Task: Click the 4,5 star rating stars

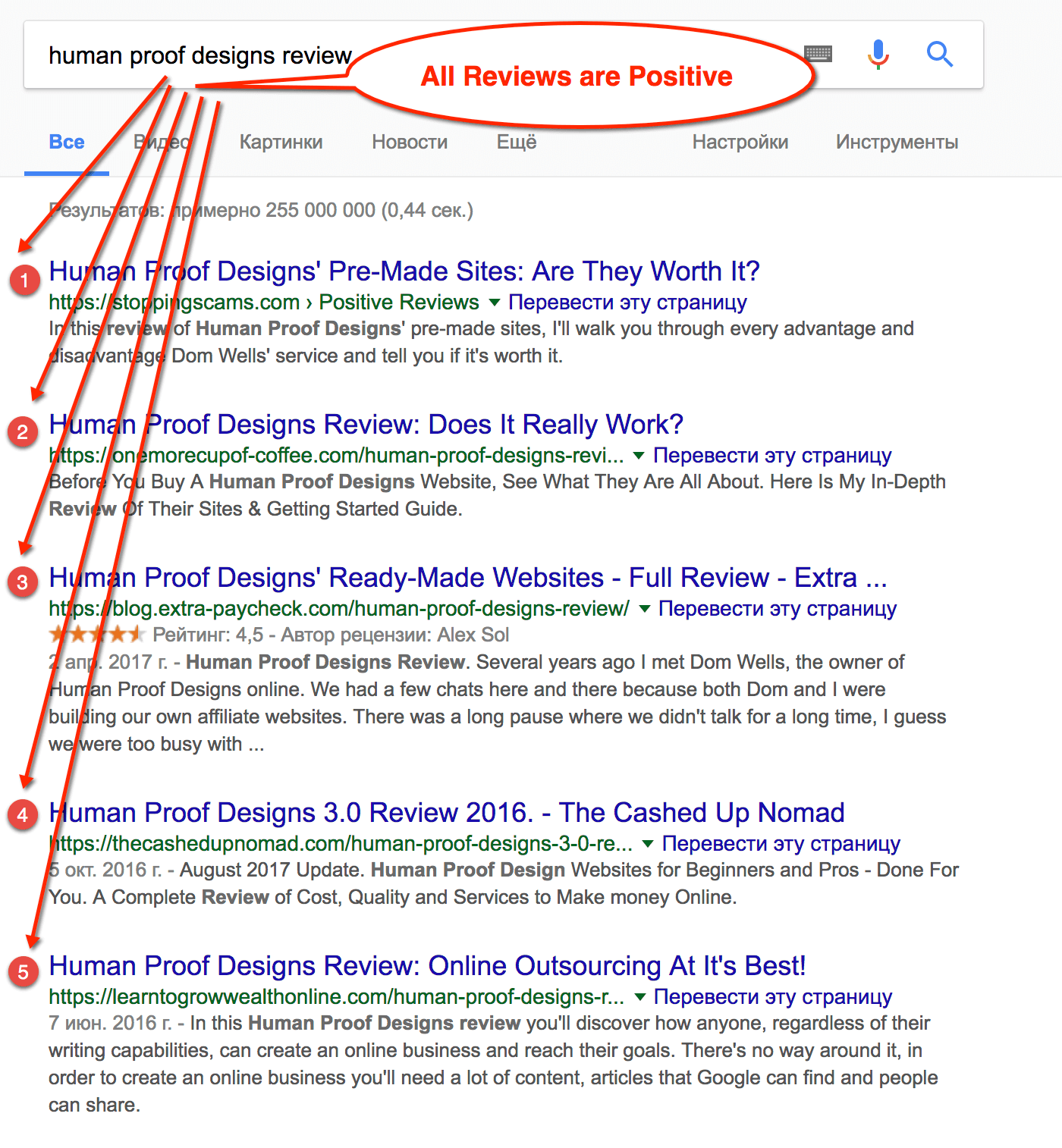Action: point(96,635)
